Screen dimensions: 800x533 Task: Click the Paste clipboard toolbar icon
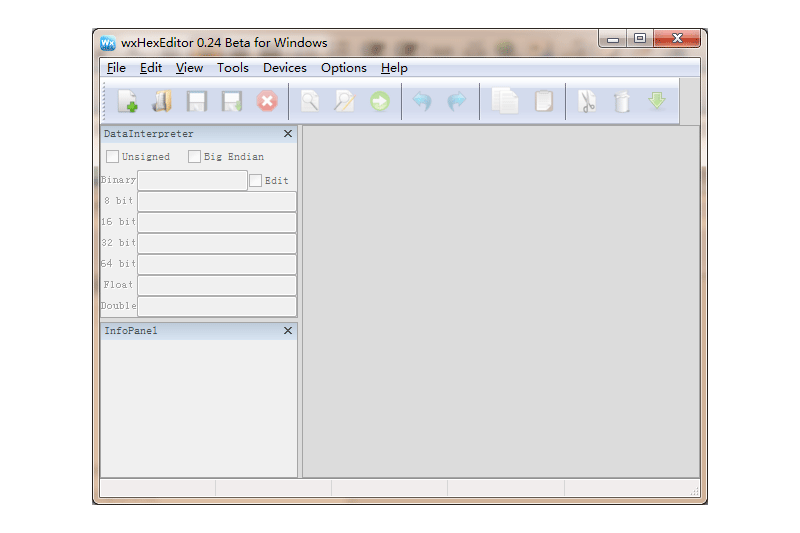[544, 101]
